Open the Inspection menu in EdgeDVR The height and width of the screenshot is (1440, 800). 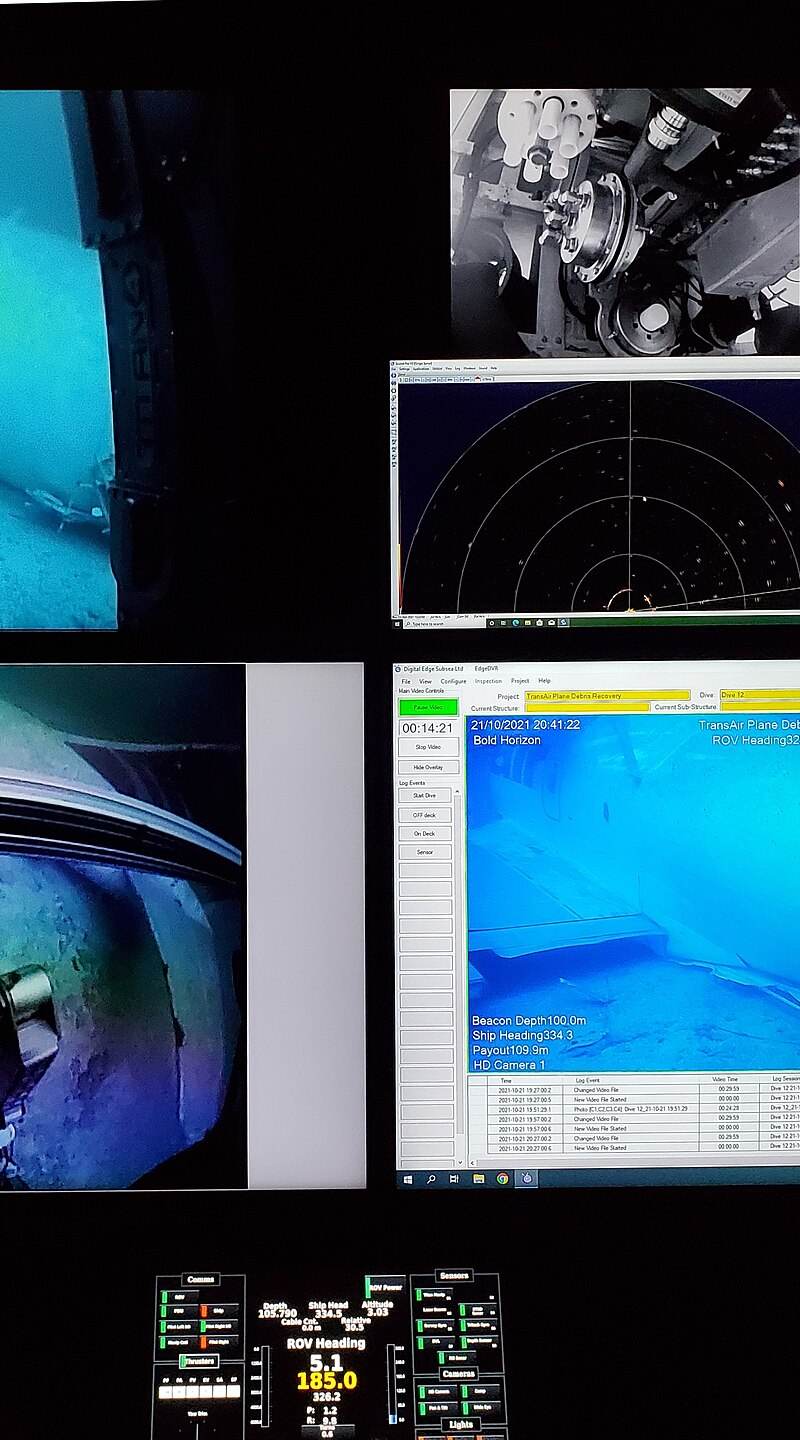pyautogui.click(x=488, y=681)
